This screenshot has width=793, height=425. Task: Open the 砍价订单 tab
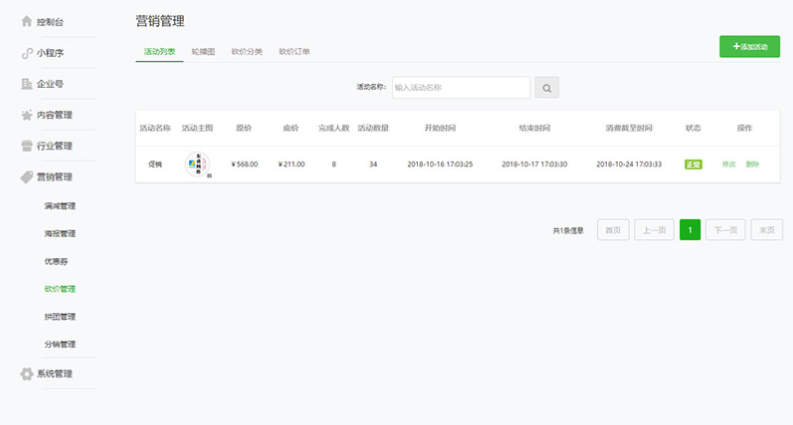(294, 51)
